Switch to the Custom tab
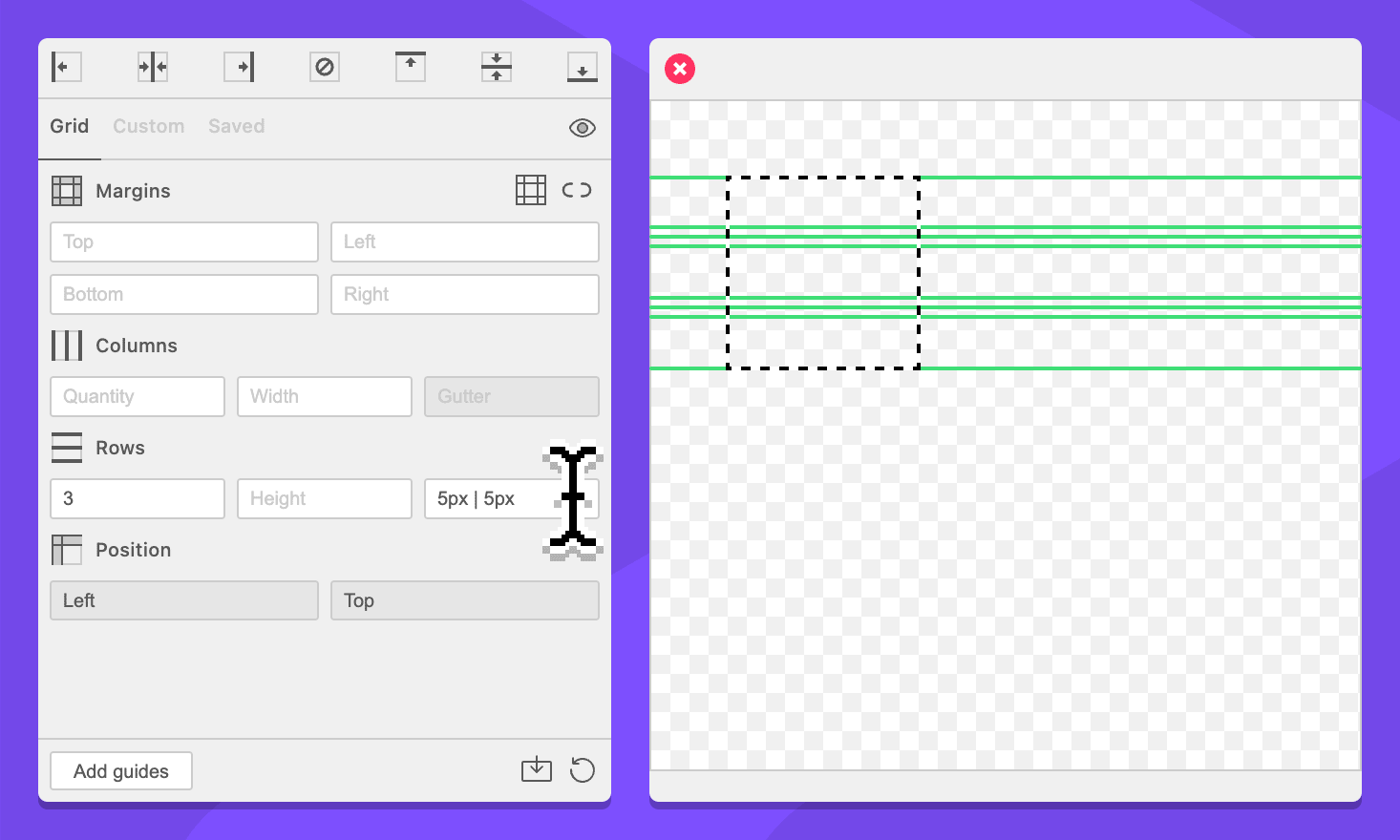The width and height of the screenshot is (1400, 840). pos(148,126)
